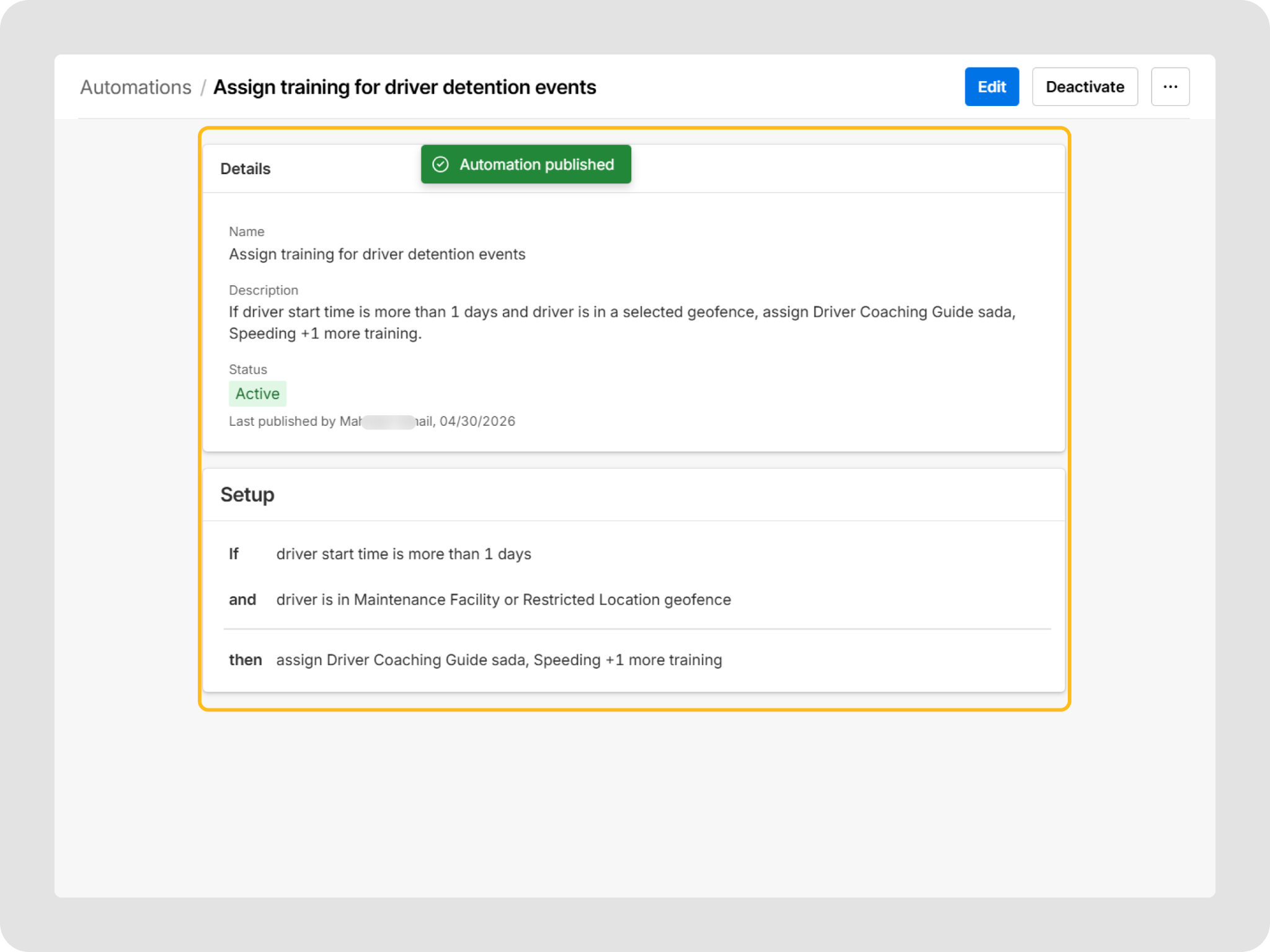Click the Status field label
1270x952 pixels.
point(248,369)
